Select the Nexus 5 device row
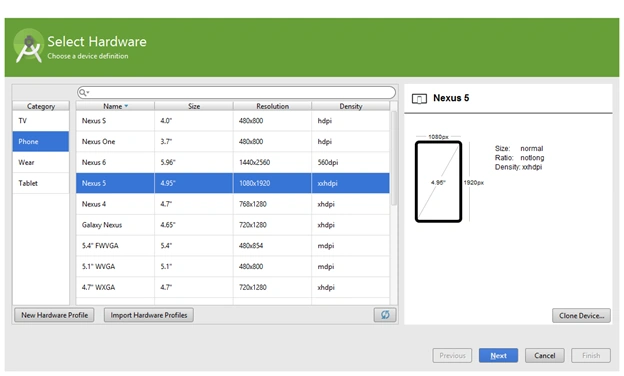The image size is (624, 376). pos(233,183)
